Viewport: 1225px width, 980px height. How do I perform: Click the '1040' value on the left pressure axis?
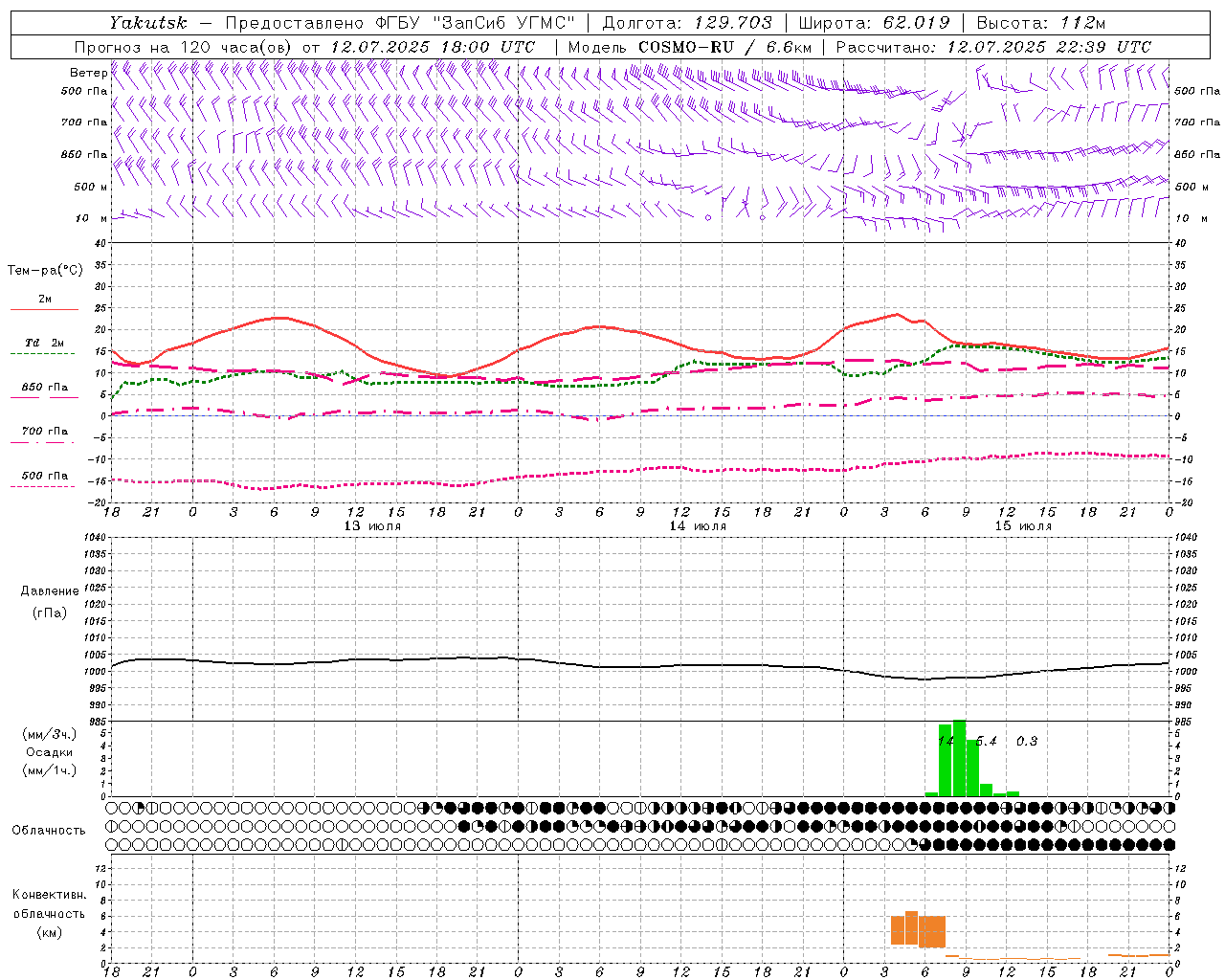click(x=96, y=537)
